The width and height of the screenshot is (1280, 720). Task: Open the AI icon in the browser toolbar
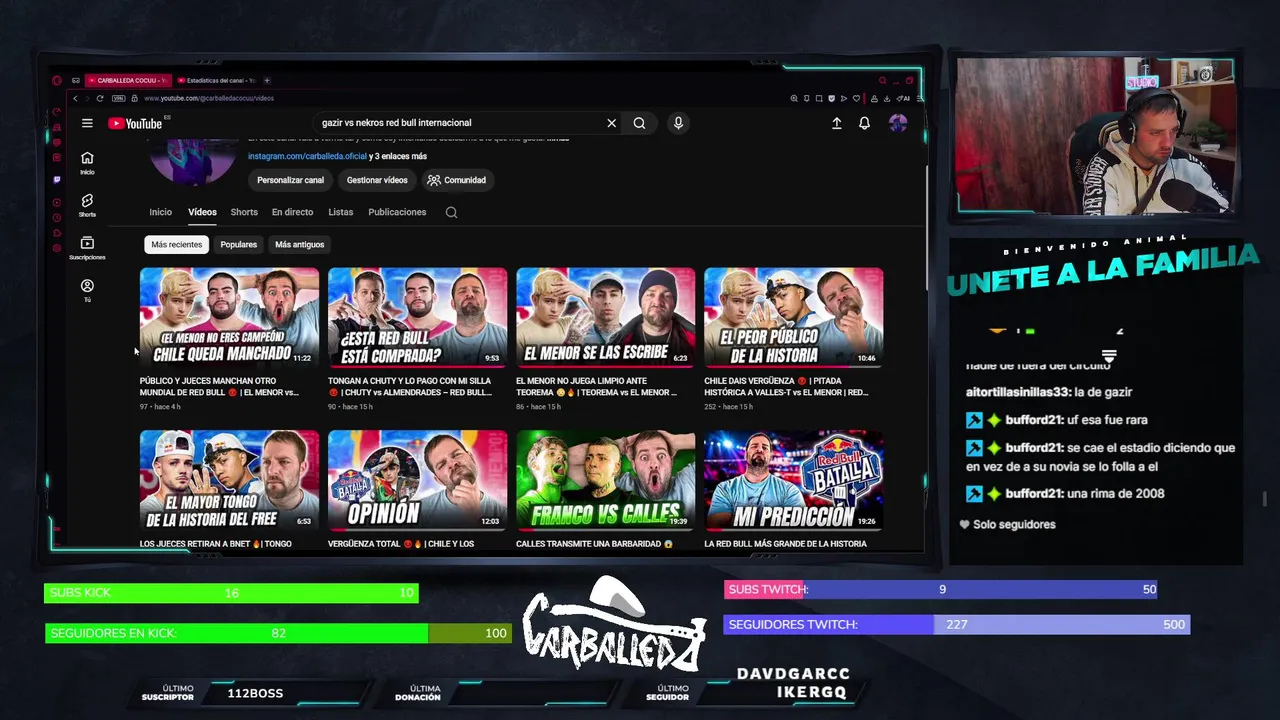[x=903, y=98]
